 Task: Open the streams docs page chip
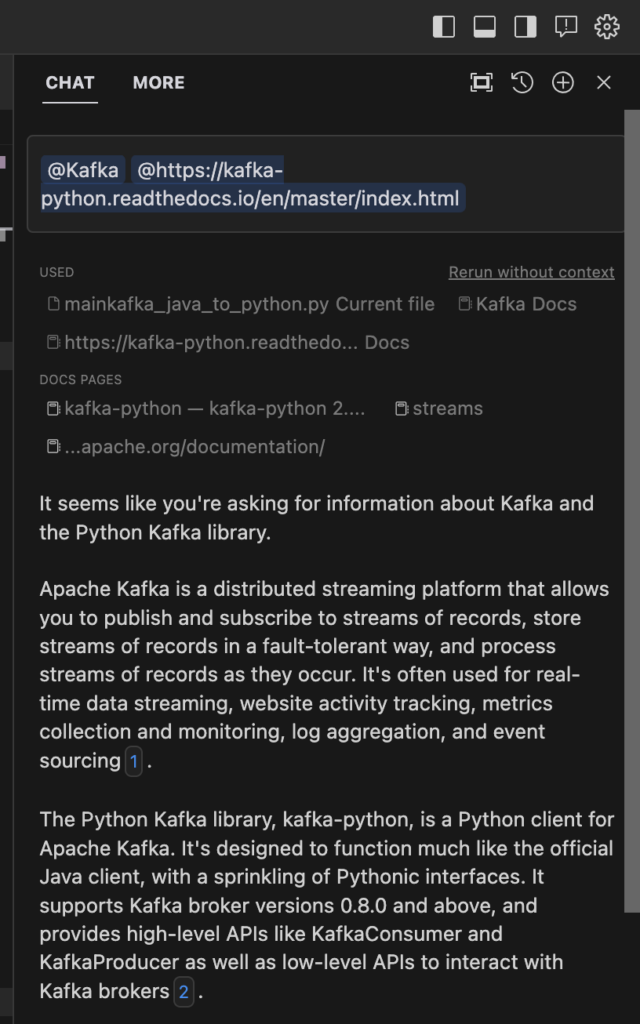coord(439,408)
